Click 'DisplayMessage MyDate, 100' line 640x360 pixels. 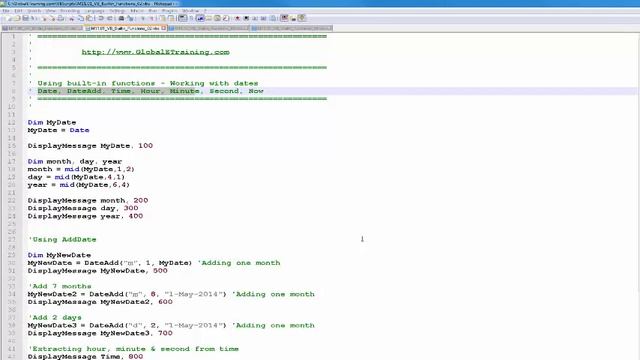90,146
